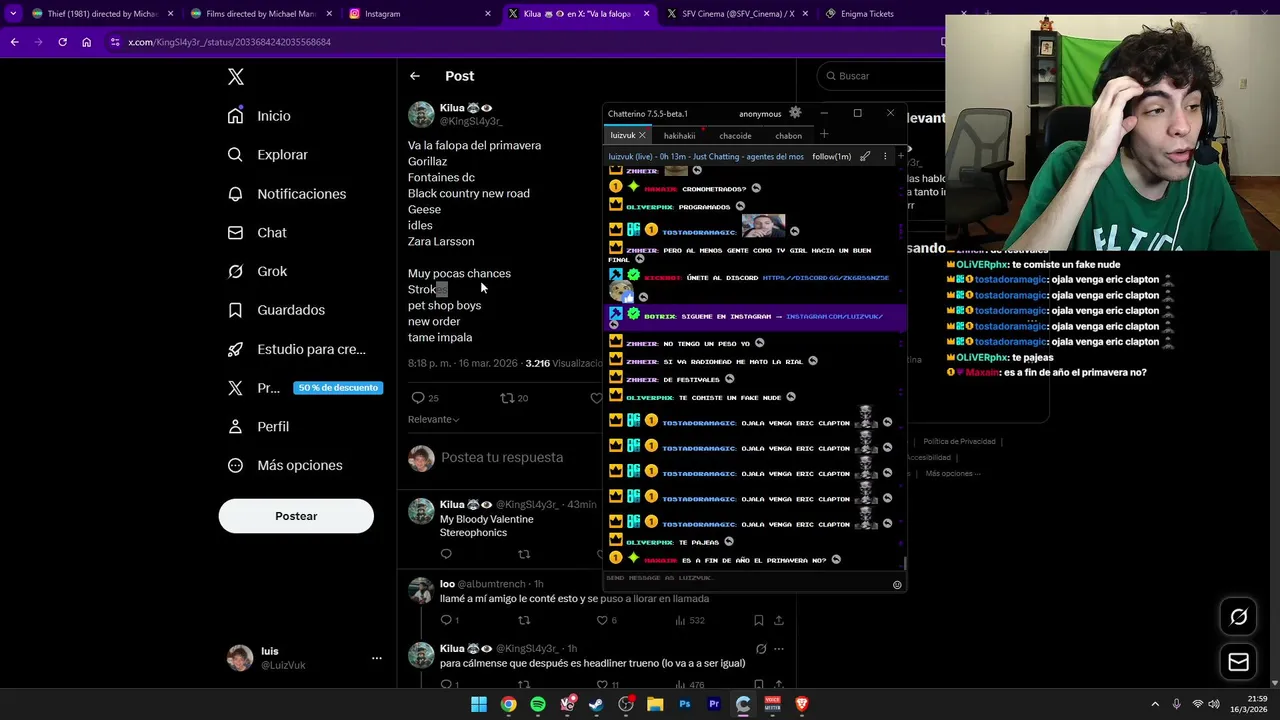Open the Chat messages section
1280x720 pixels.
pyautogui.click(x=257, y=233)
